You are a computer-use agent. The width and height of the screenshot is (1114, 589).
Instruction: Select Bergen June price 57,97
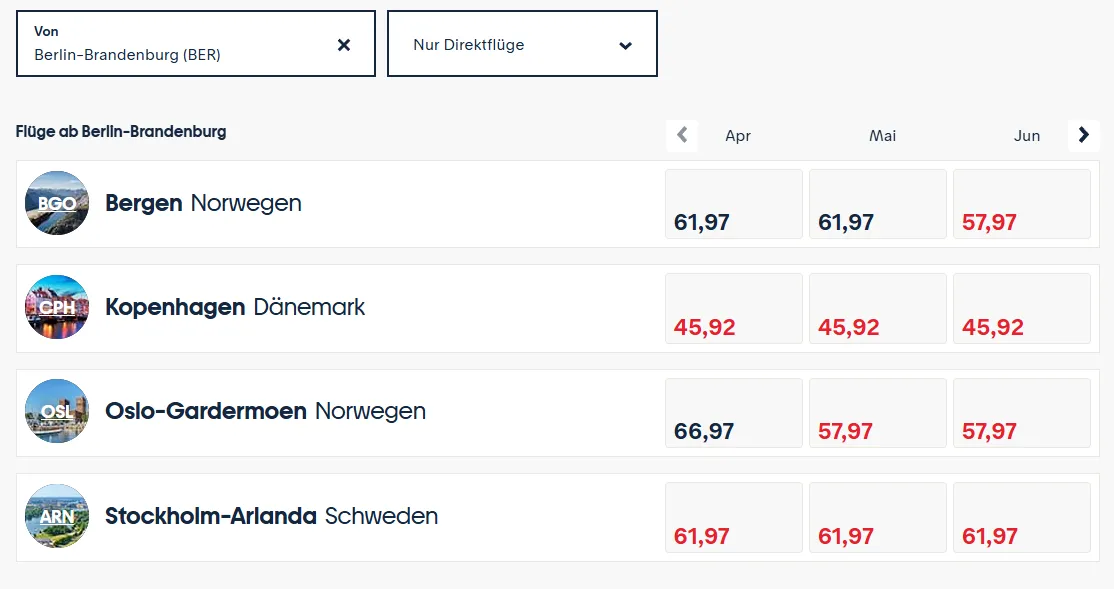[x=1021, y=204]
